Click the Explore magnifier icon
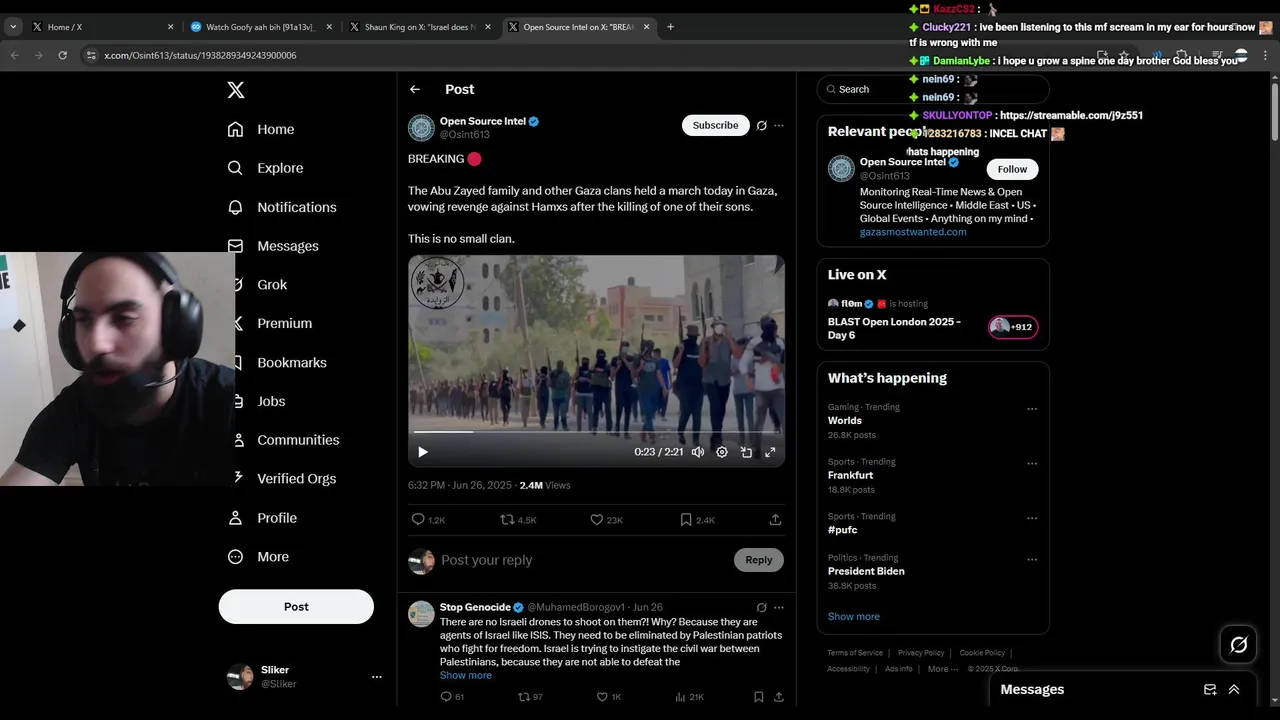This screenshot has width=1280, height=720. click(236, 168)
